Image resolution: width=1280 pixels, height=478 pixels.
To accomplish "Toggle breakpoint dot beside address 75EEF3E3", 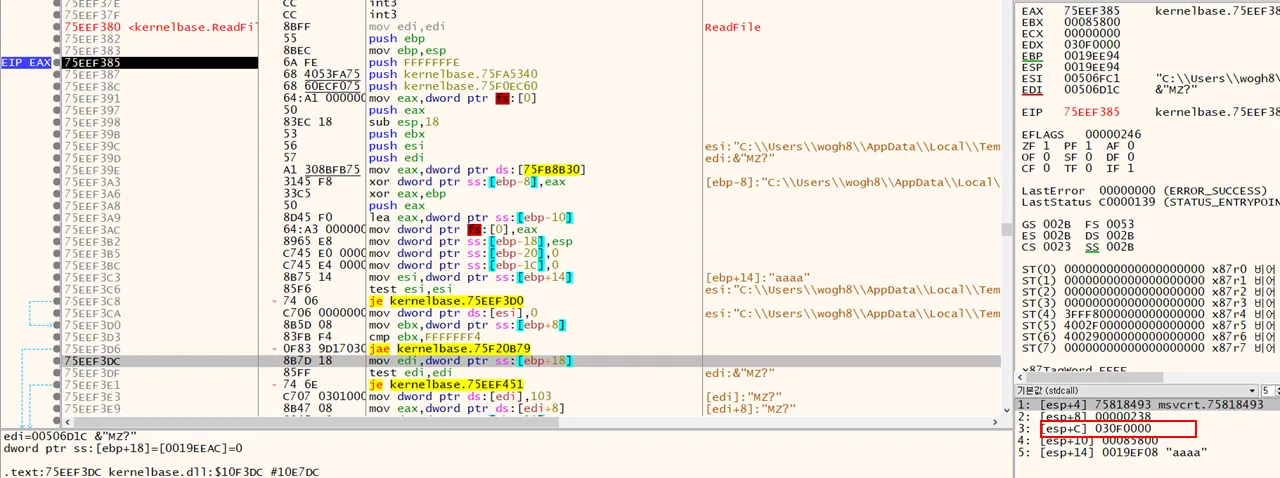I will [58, 397].
